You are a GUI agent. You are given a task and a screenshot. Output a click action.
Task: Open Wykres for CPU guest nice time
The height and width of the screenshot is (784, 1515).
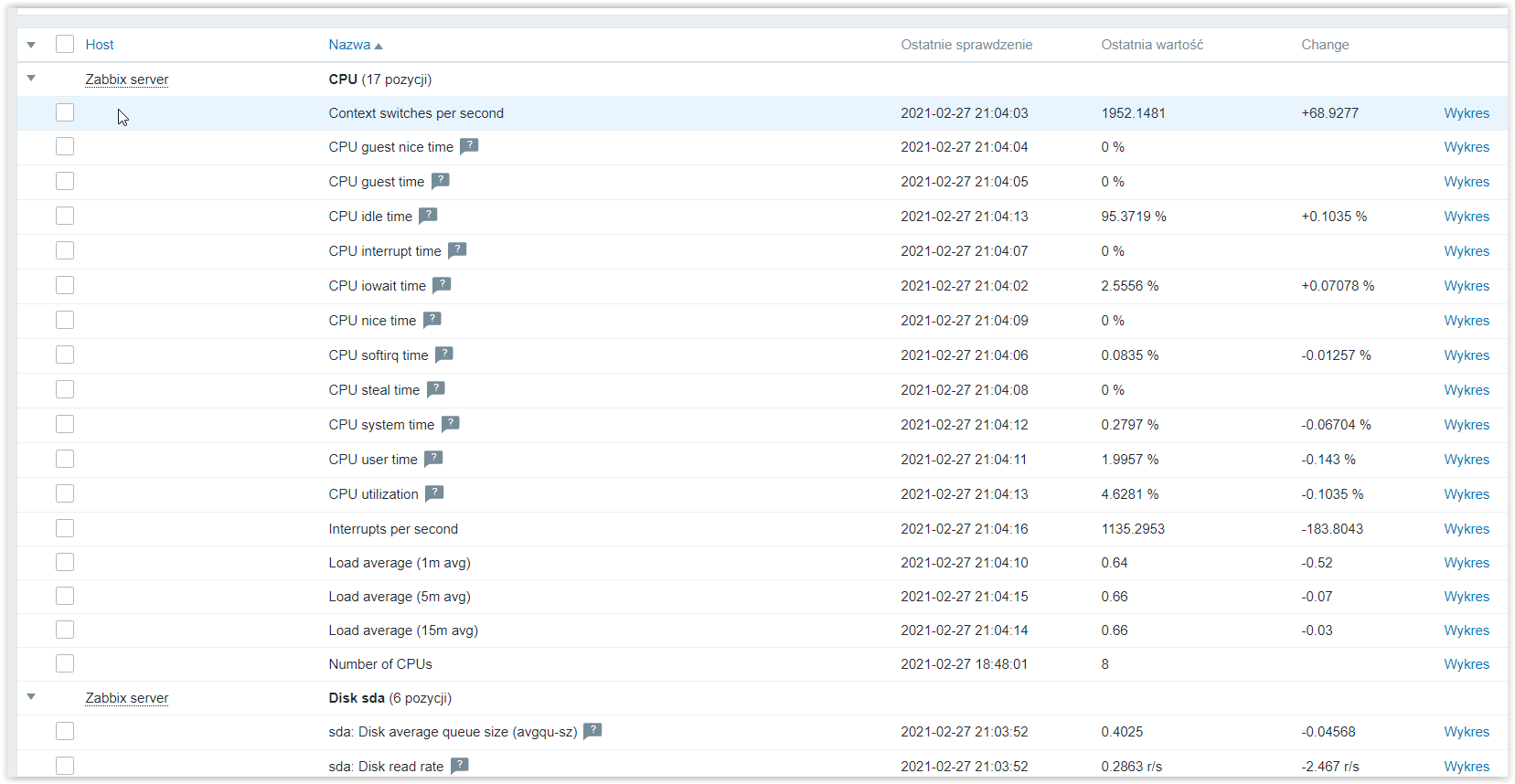tap(1467, 147)
